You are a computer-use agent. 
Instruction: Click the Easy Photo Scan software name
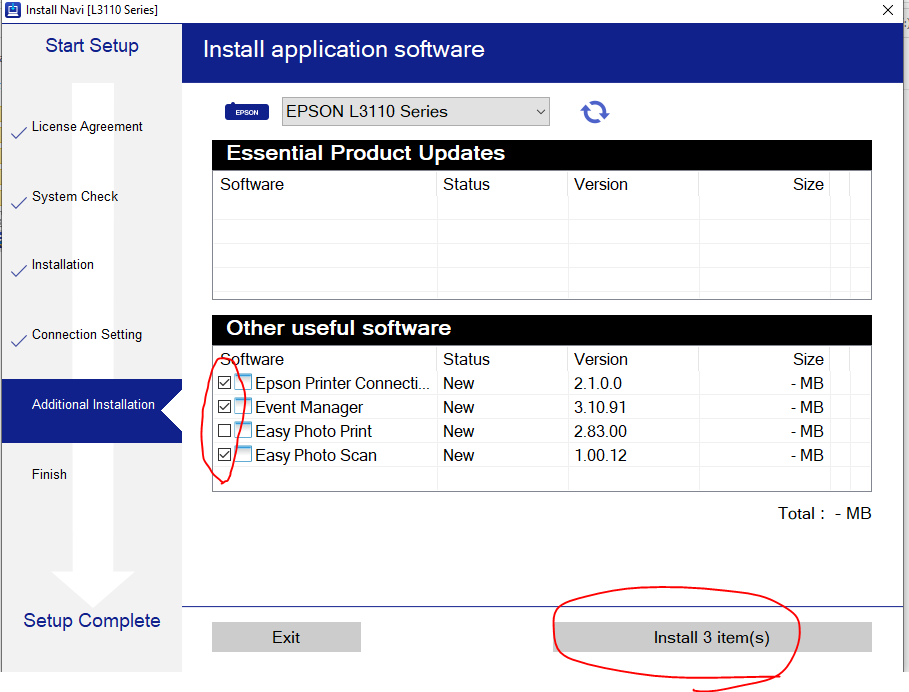[315, 456]
